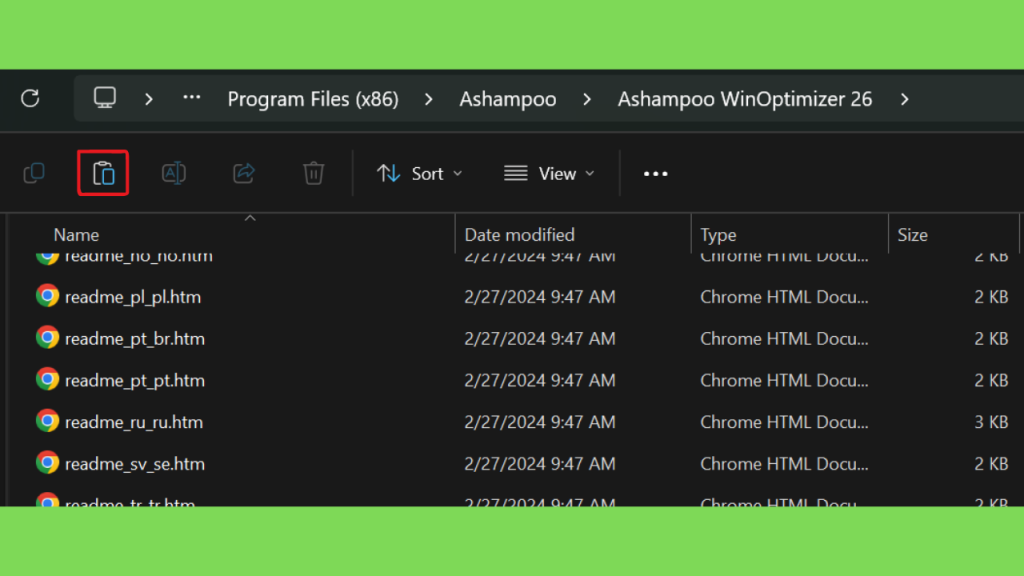Image resolution: width=1024 pixels, height=576 pixels.
Task: Expand chevron after Ashampoo breadcrumb
Action: click(586, 99)
